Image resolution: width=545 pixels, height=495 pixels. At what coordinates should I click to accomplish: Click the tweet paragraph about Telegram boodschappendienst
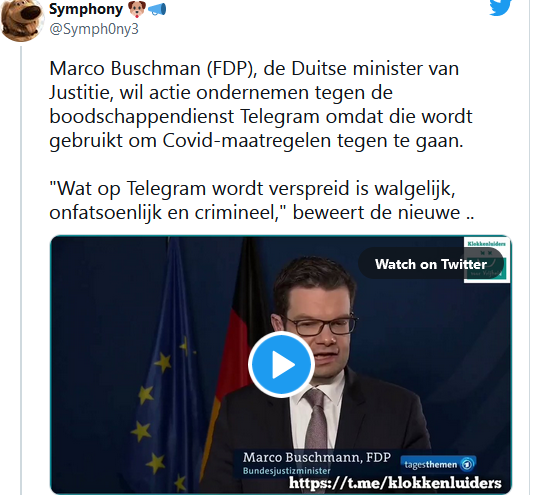click(x=261, y=104)
